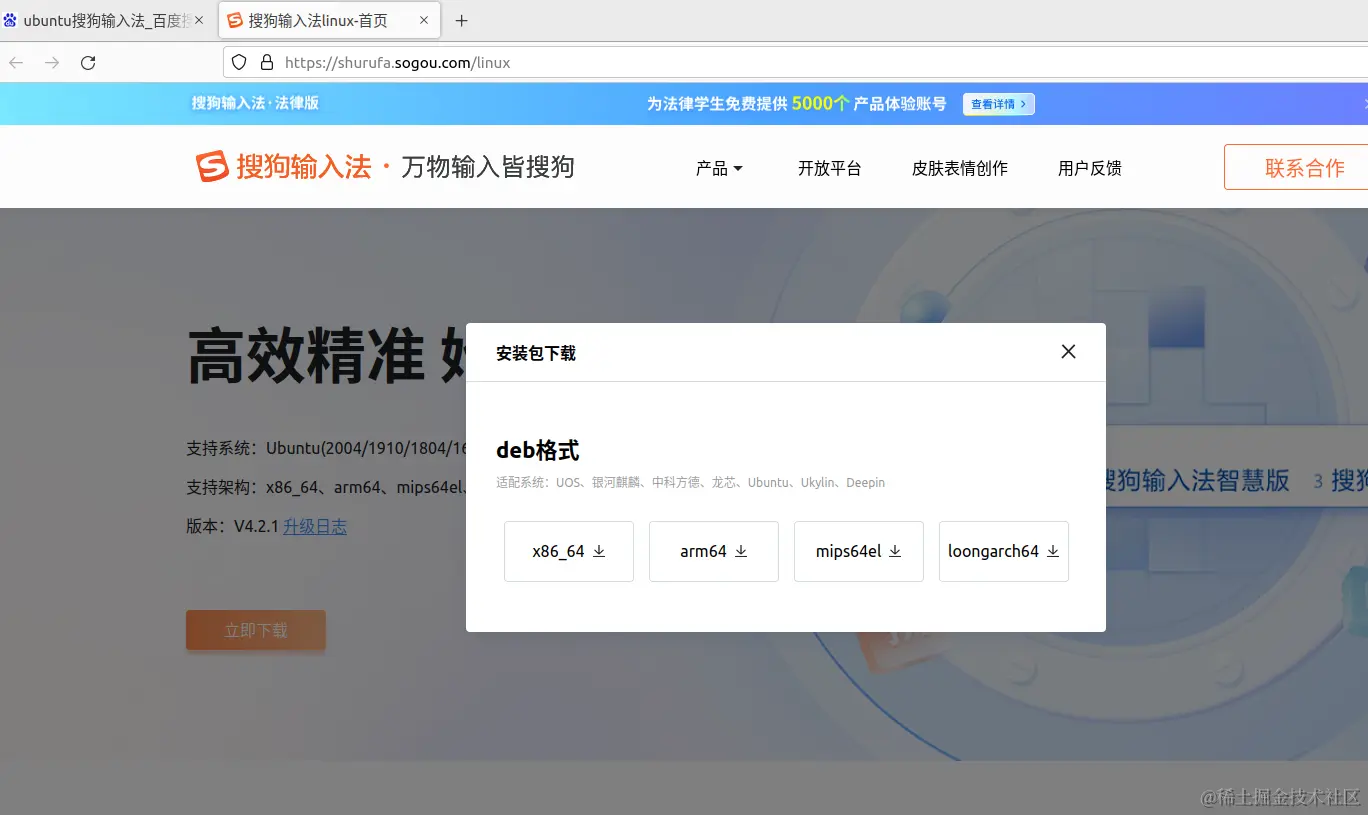The width and height of the screenshot is (1368, 815).
Task: Switch to the ubuntu搜狗输入法 Baidu tab
Action: (x=106, y=20)
